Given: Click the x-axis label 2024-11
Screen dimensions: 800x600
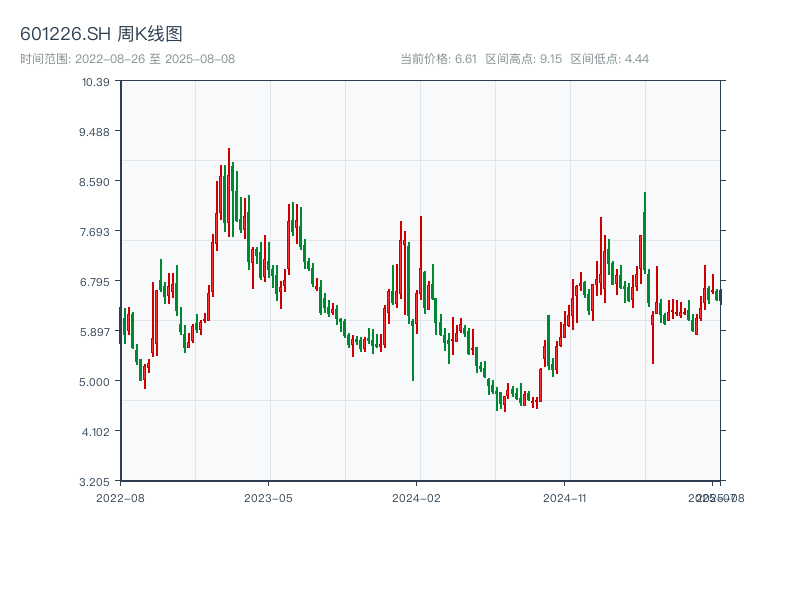Looking at the screenshot, I should coord(564,498).
